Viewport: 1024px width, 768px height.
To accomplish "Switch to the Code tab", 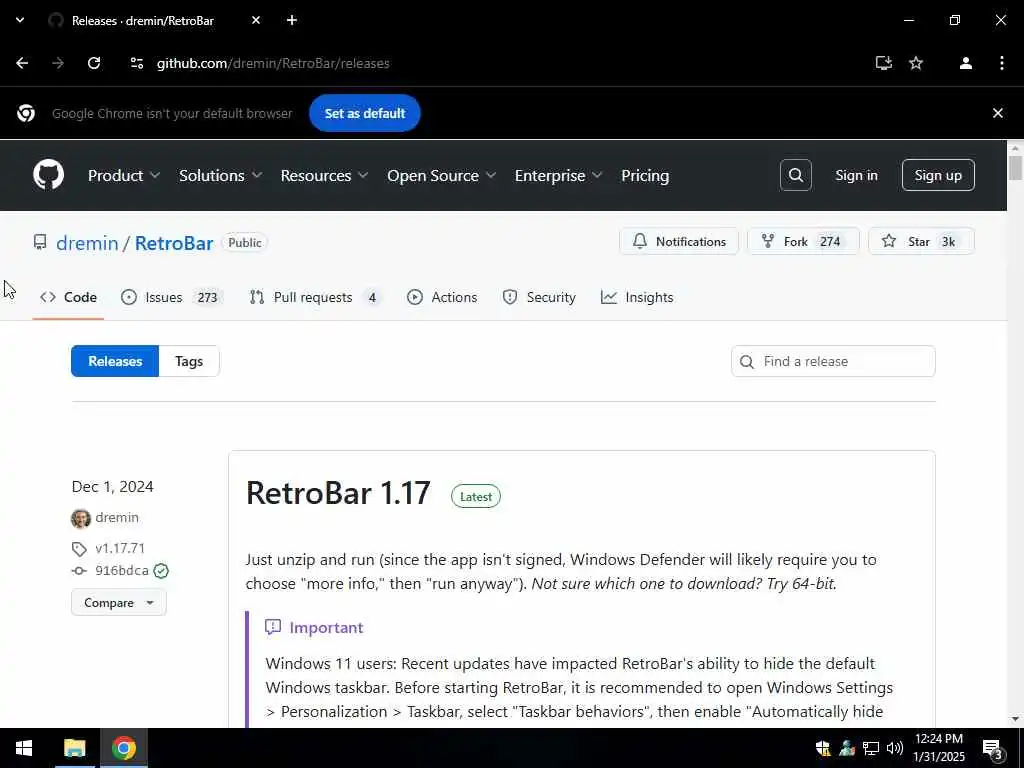I will coord(69,297).
